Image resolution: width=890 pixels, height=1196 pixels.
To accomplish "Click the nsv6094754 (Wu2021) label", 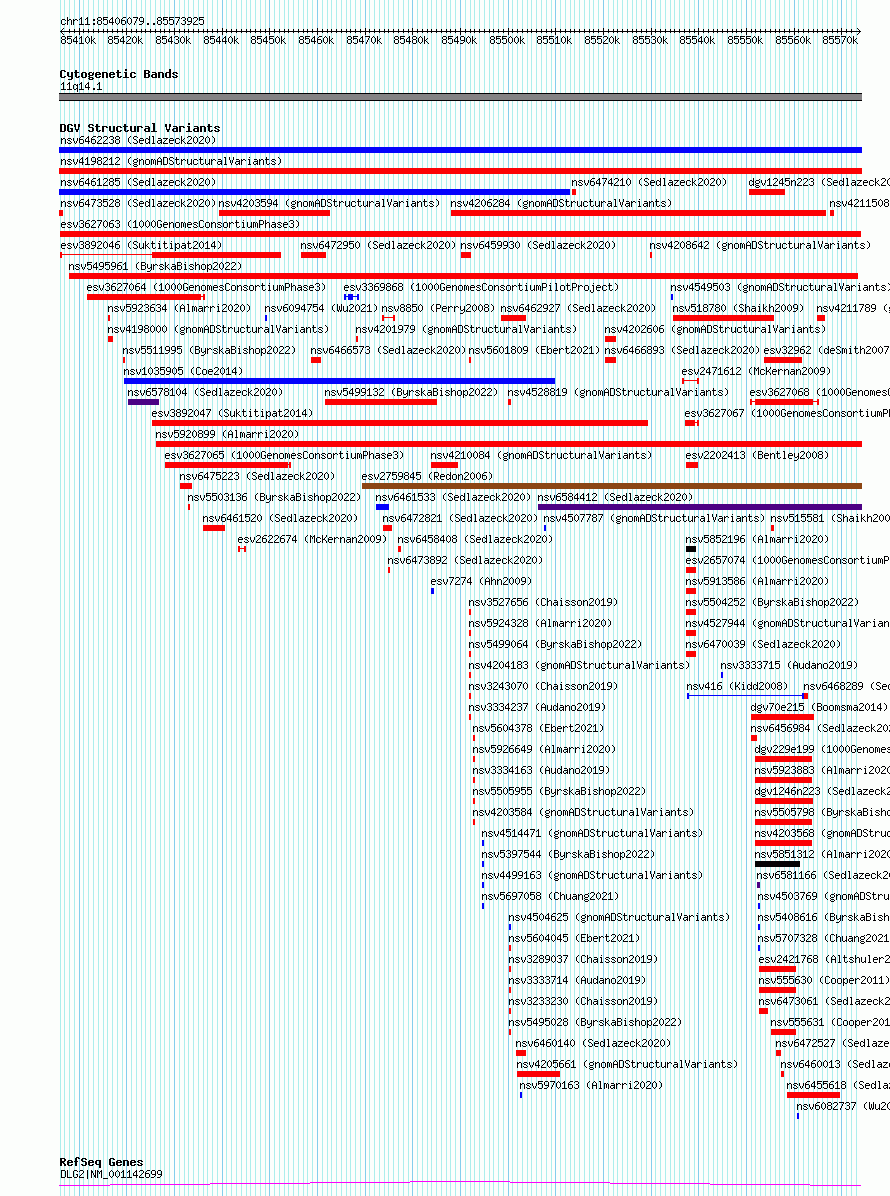I will 320,308.
